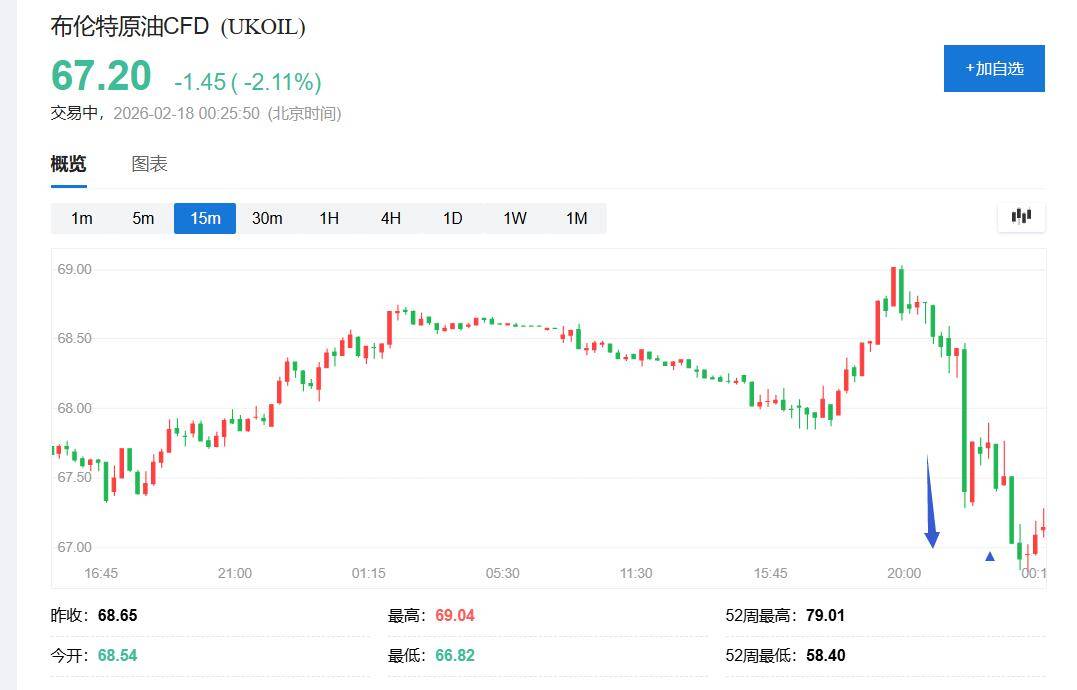1077x690 pixels.
Task: Select the 5m interval option
Action: point(143,218)
